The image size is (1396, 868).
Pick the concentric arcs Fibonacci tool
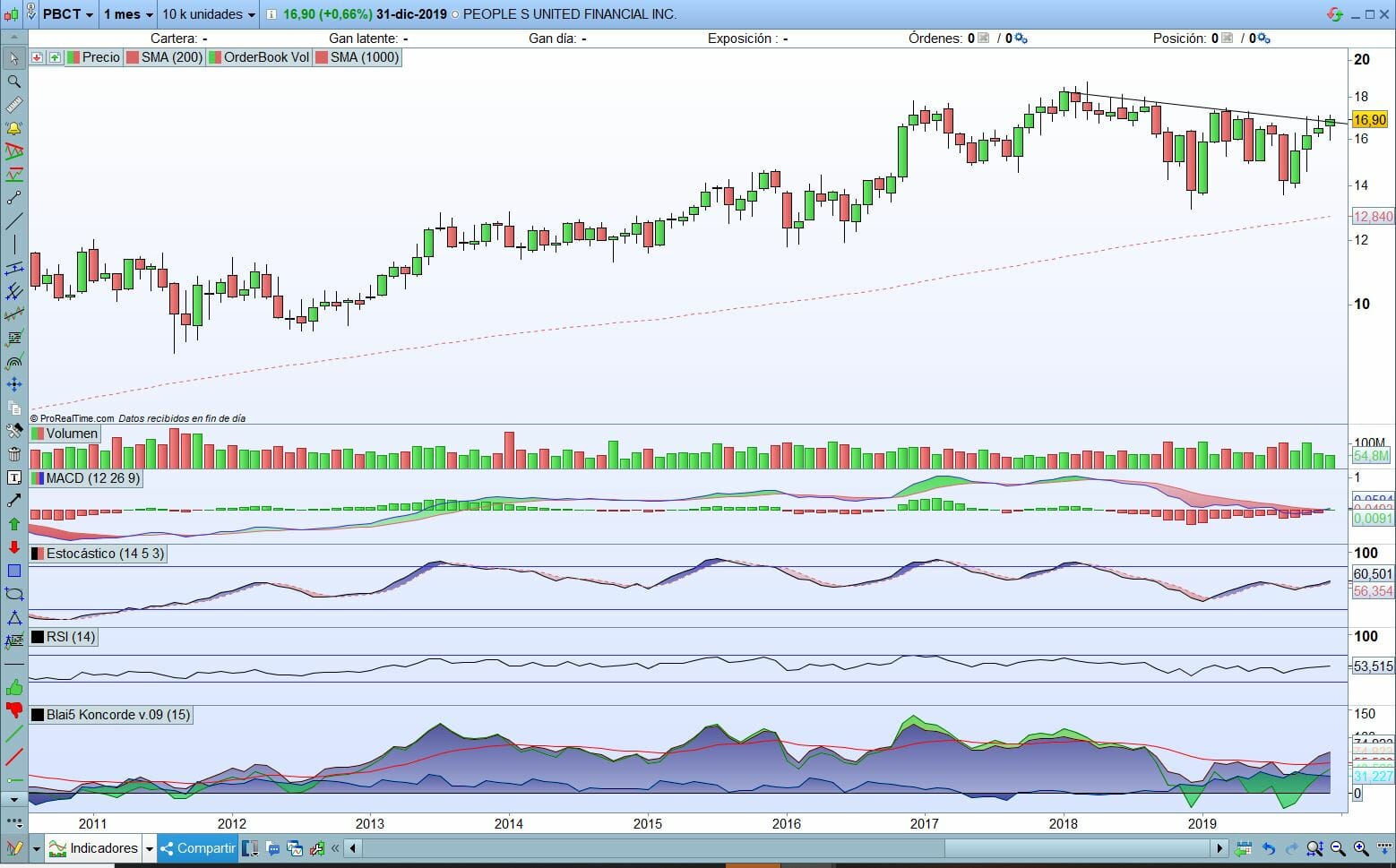point(13,361)
